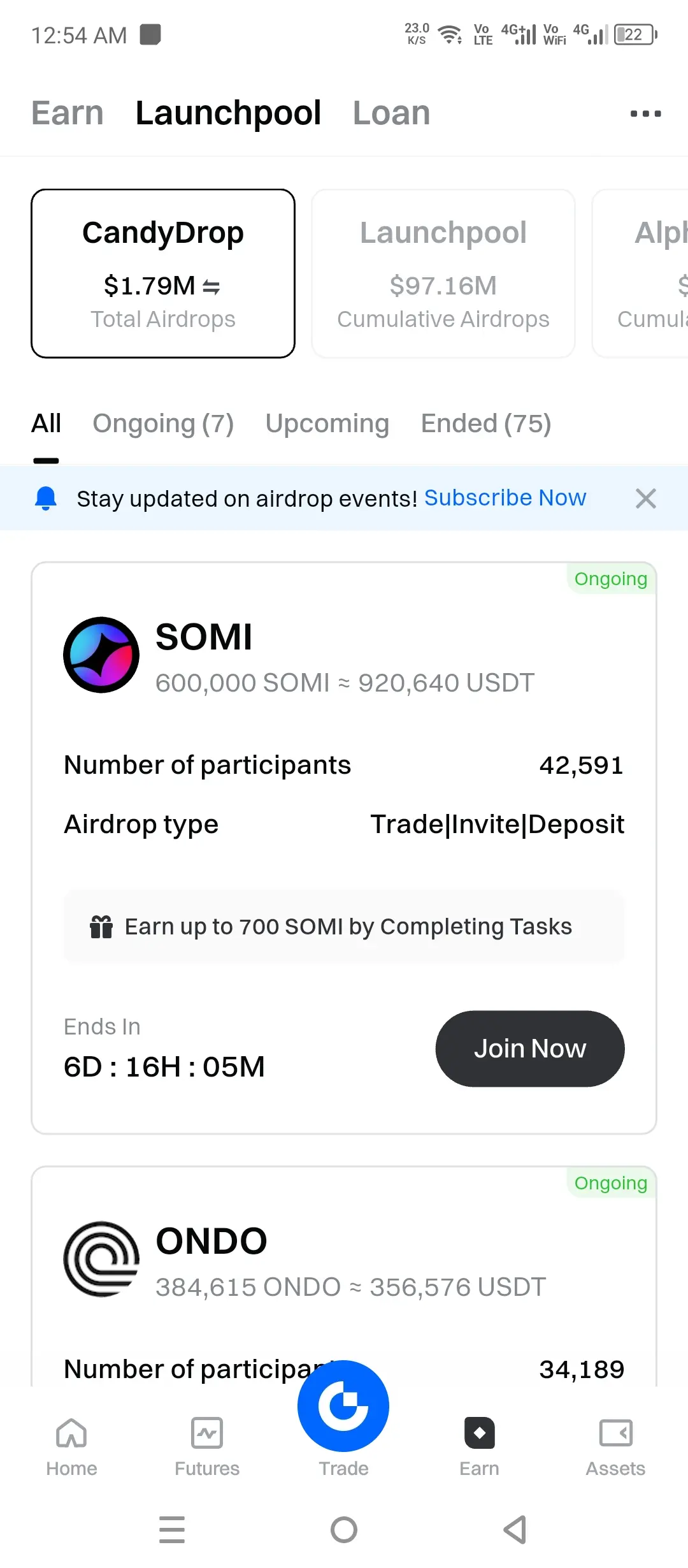Tap the blue Trade center button
688x1568 pixels.
[343, 1405]
